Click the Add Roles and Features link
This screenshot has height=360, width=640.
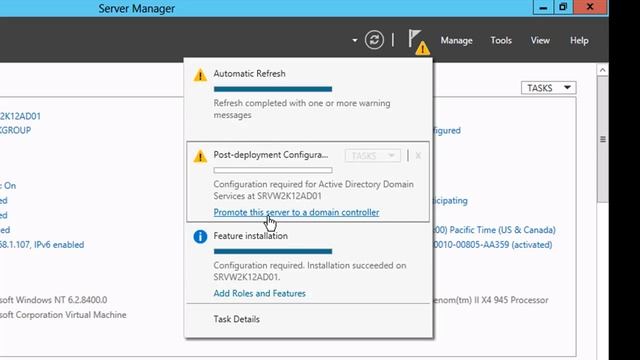click(260, 293)
